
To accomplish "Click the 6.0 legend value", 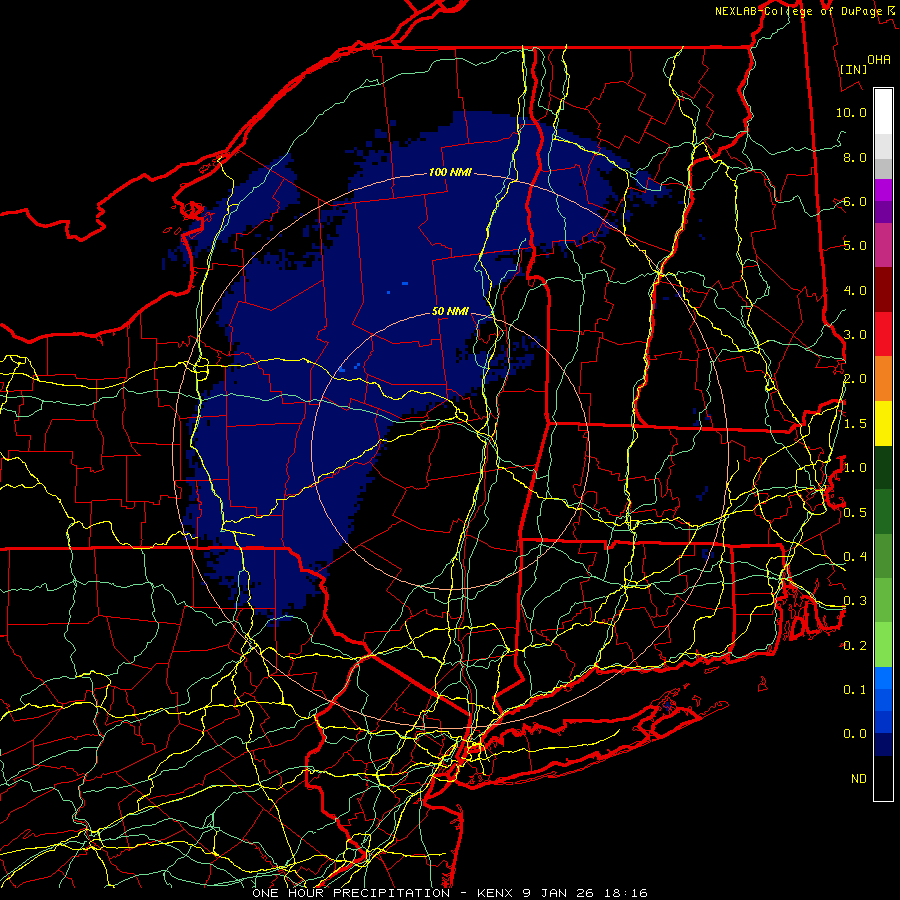I will pyautogui.click(x=855, y=201).
